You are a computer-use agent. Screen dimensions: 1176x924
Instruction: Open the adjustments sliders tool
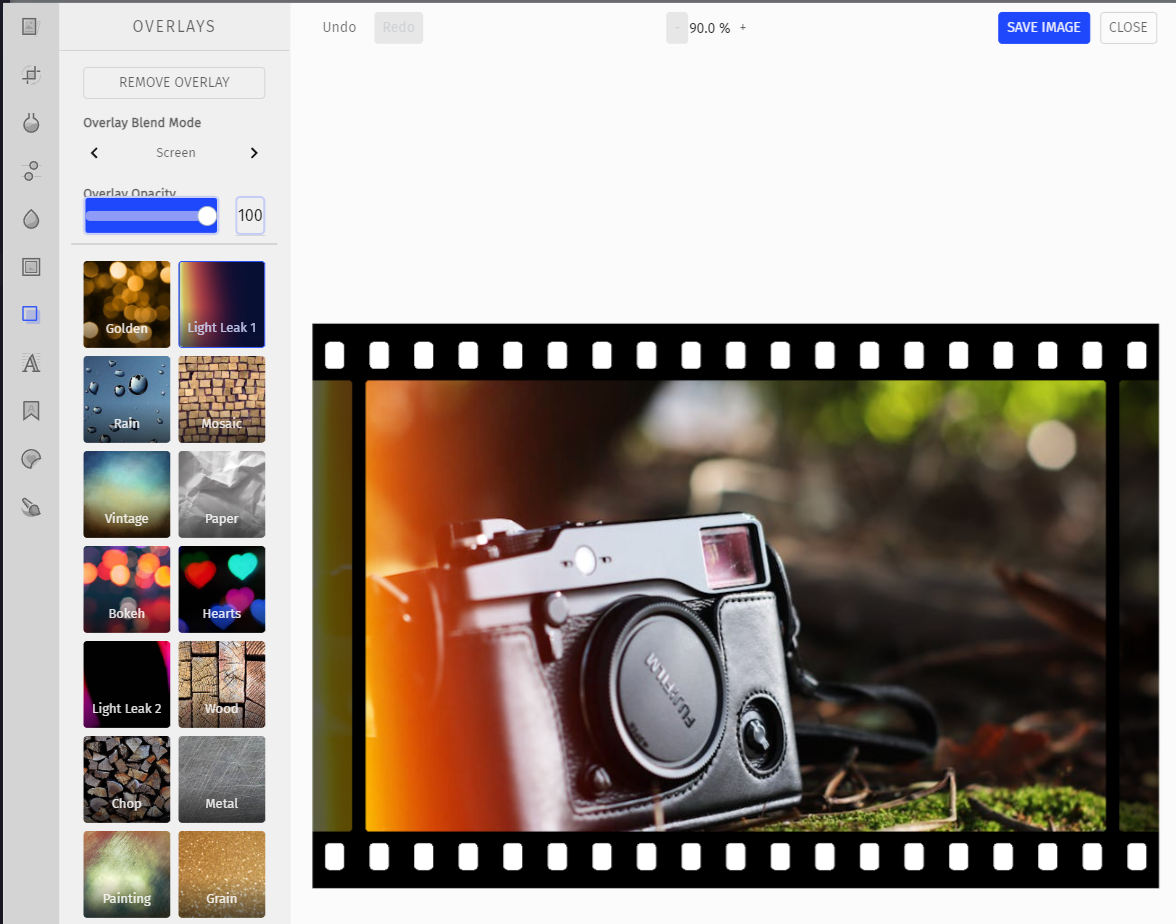click(x=31, y=170)
